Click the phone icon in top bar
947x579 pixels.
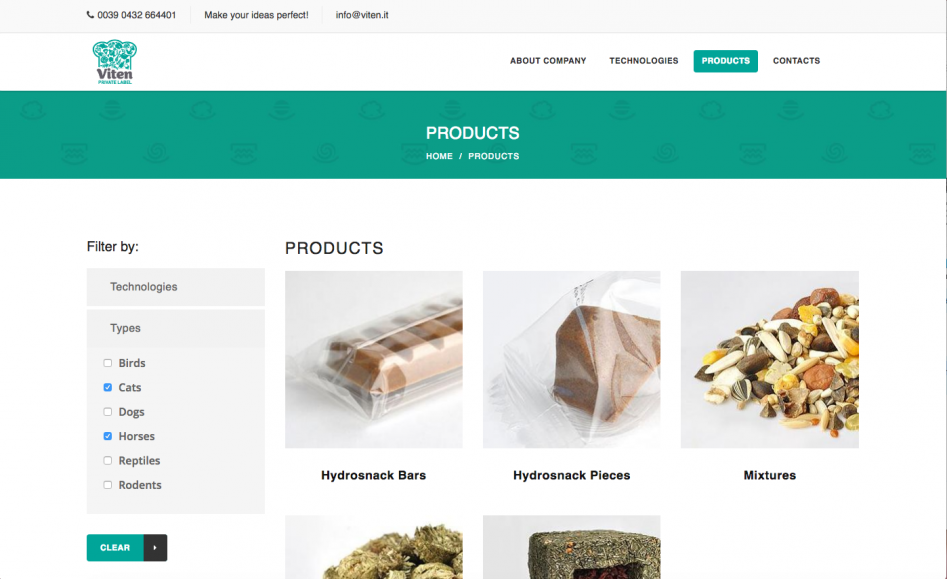tap(91, 15)
